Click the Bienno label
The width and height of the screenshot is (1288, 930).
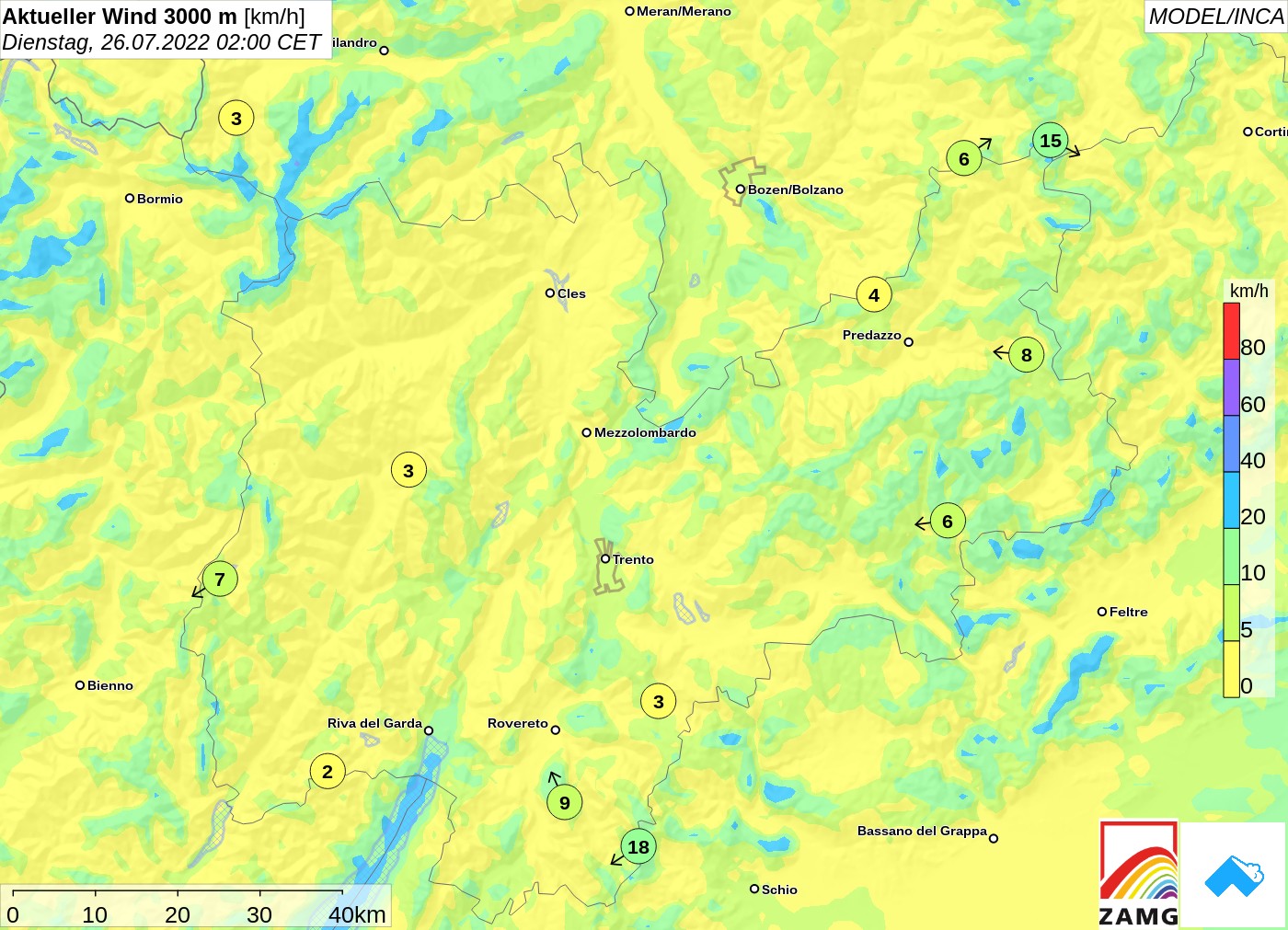110,685
